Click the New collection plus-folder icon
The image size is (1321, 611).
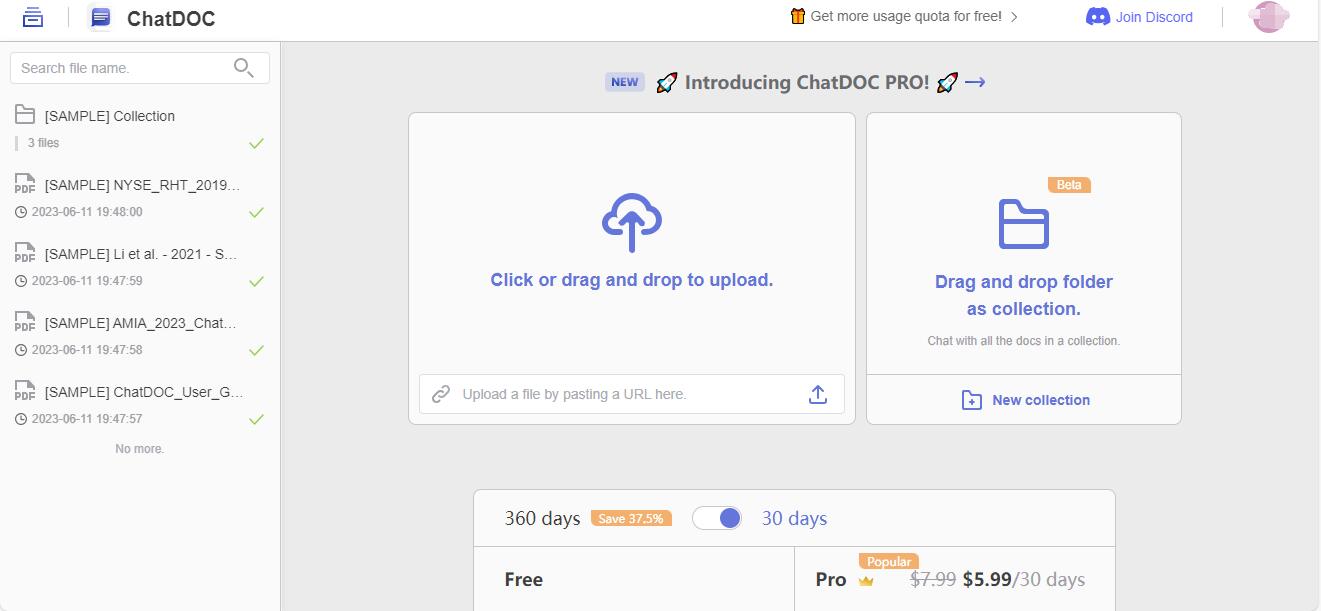[971, 400]
